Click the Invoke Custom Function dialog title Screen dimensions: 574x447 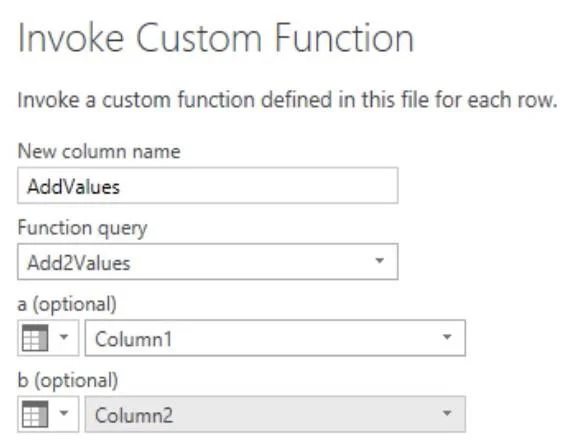click(216, 38)
